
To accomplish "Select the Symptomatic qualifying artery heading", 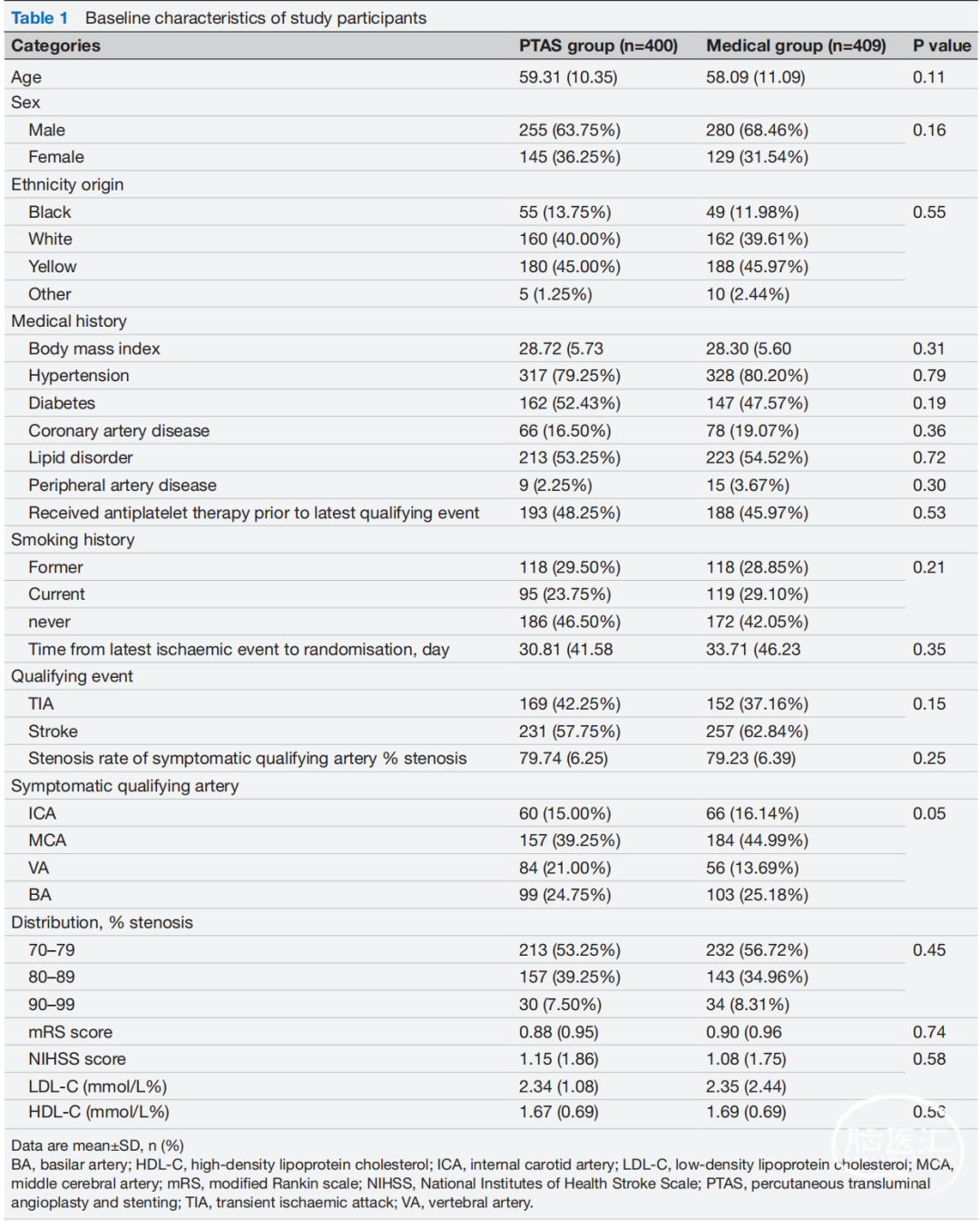I will point(125,786).
